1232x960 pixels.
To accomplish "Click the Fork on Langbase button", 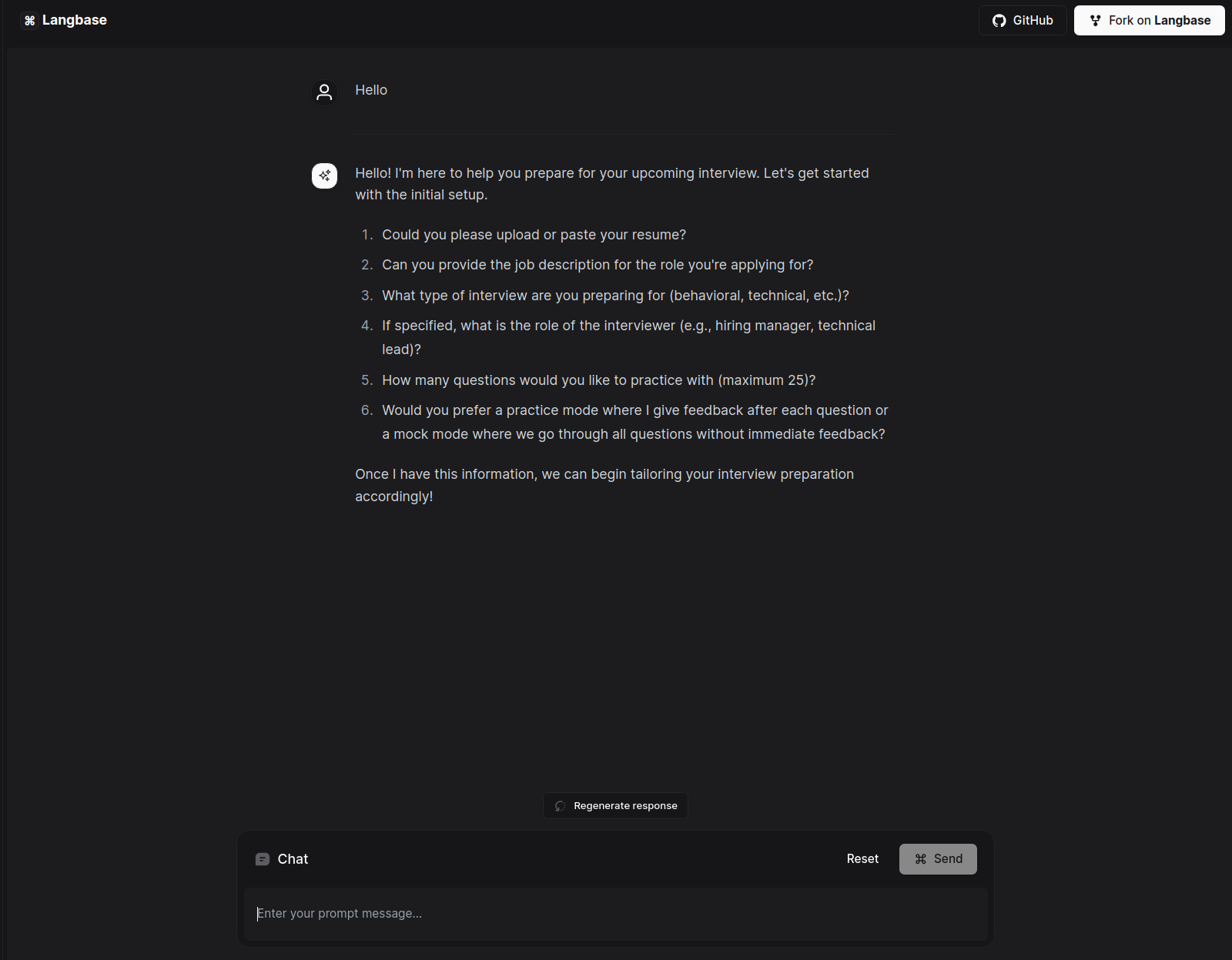I will point(1149,21).
